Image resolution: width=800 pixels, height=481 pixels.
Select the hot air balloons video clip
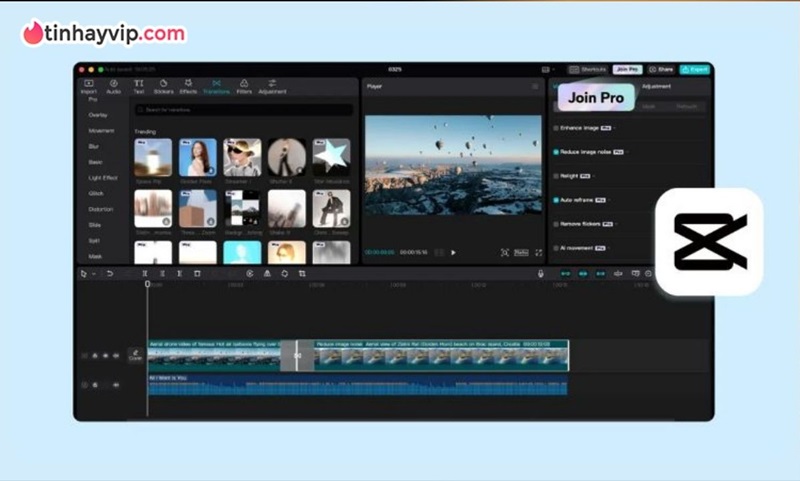click(x=214, y=356)
